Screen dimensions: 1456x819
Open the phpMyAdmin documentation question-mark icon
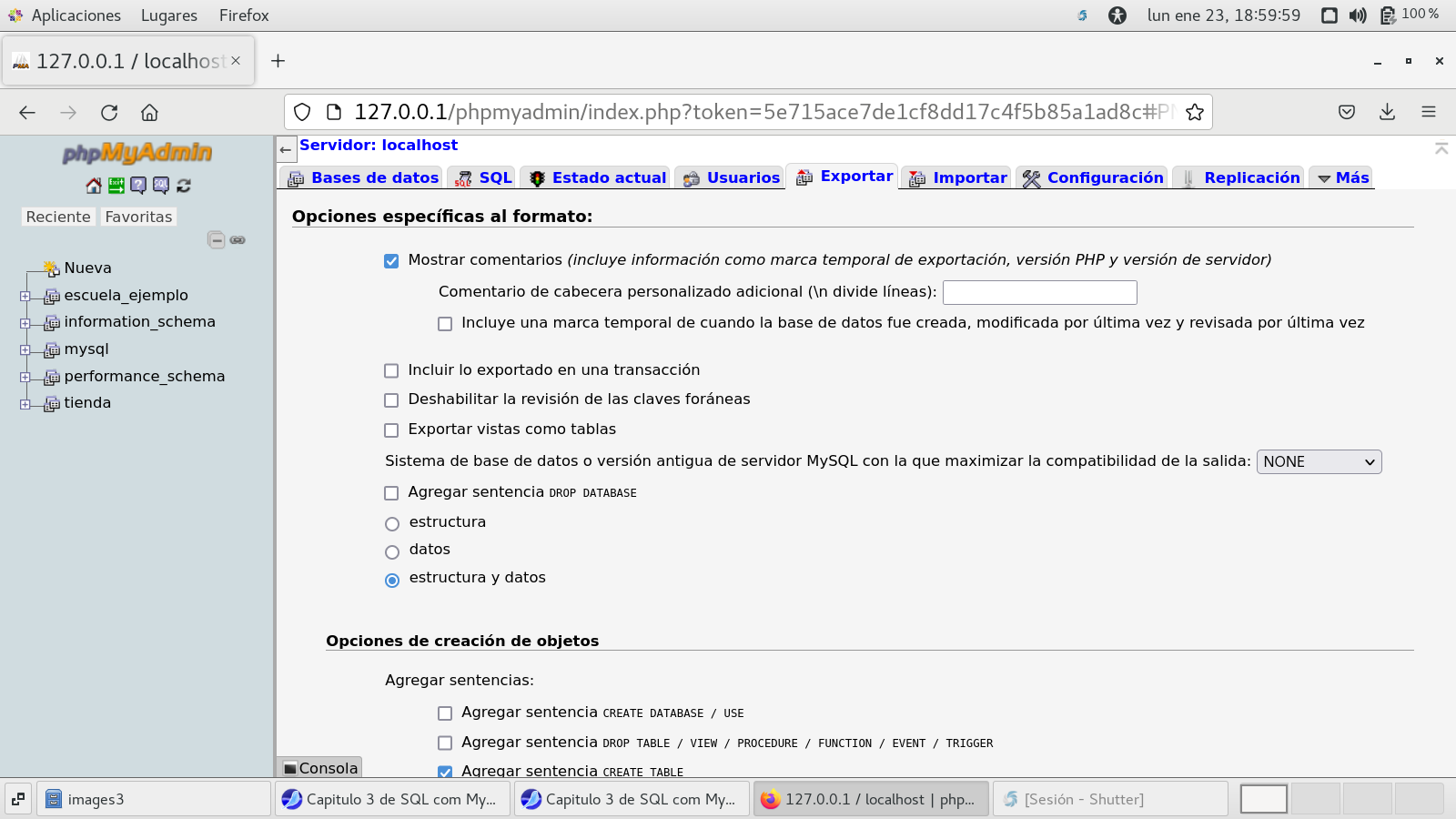point(138,186)
